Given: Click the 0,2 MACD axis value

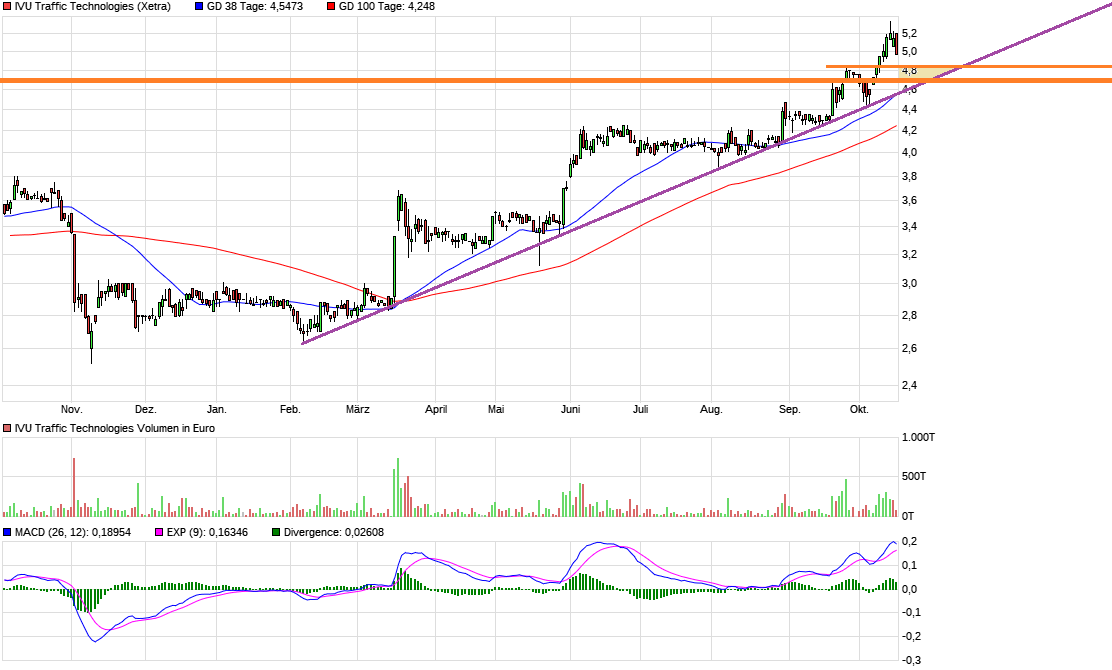Looking at the screenshot, I should [x=909, y=542].
